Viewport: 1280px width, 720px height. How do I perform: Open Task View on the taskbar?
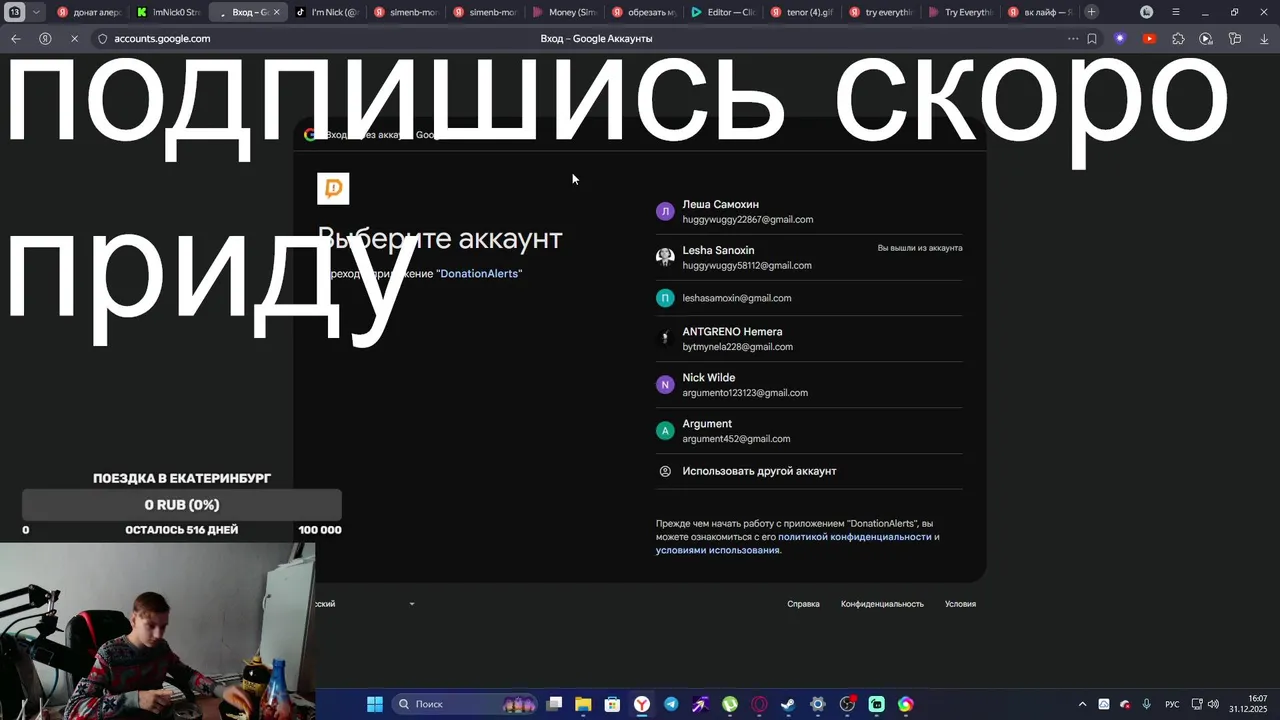555,704
